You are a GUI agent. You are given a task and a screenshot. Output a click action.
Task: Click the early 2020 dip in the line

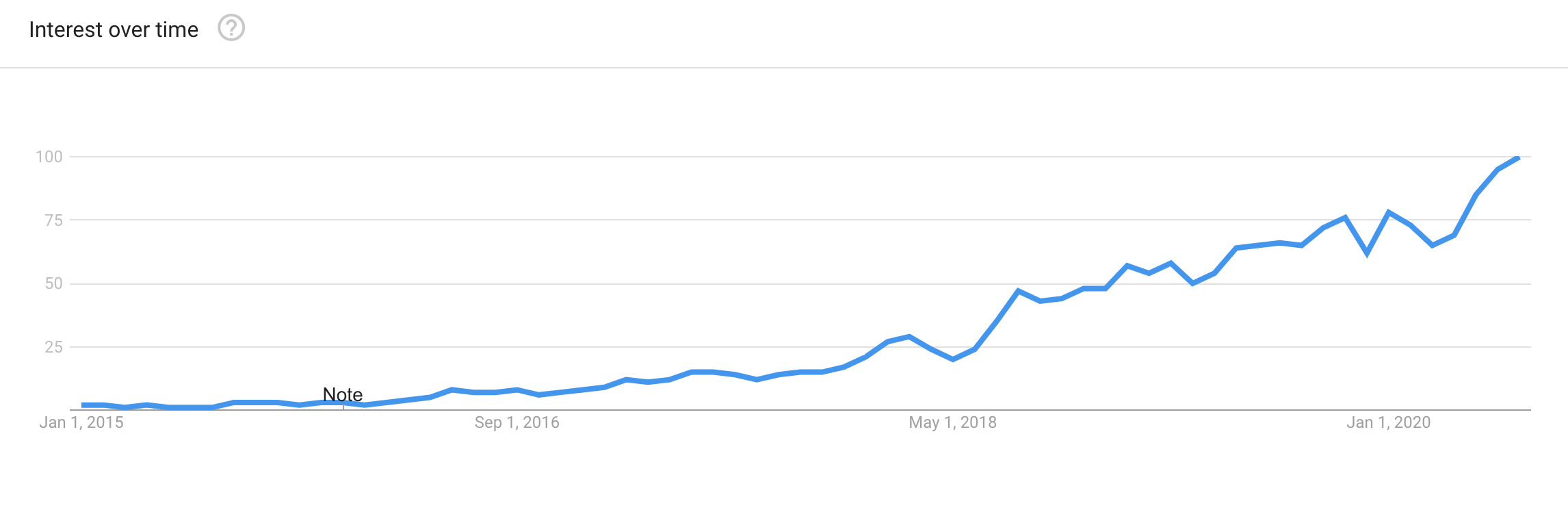pos(1367,253)
